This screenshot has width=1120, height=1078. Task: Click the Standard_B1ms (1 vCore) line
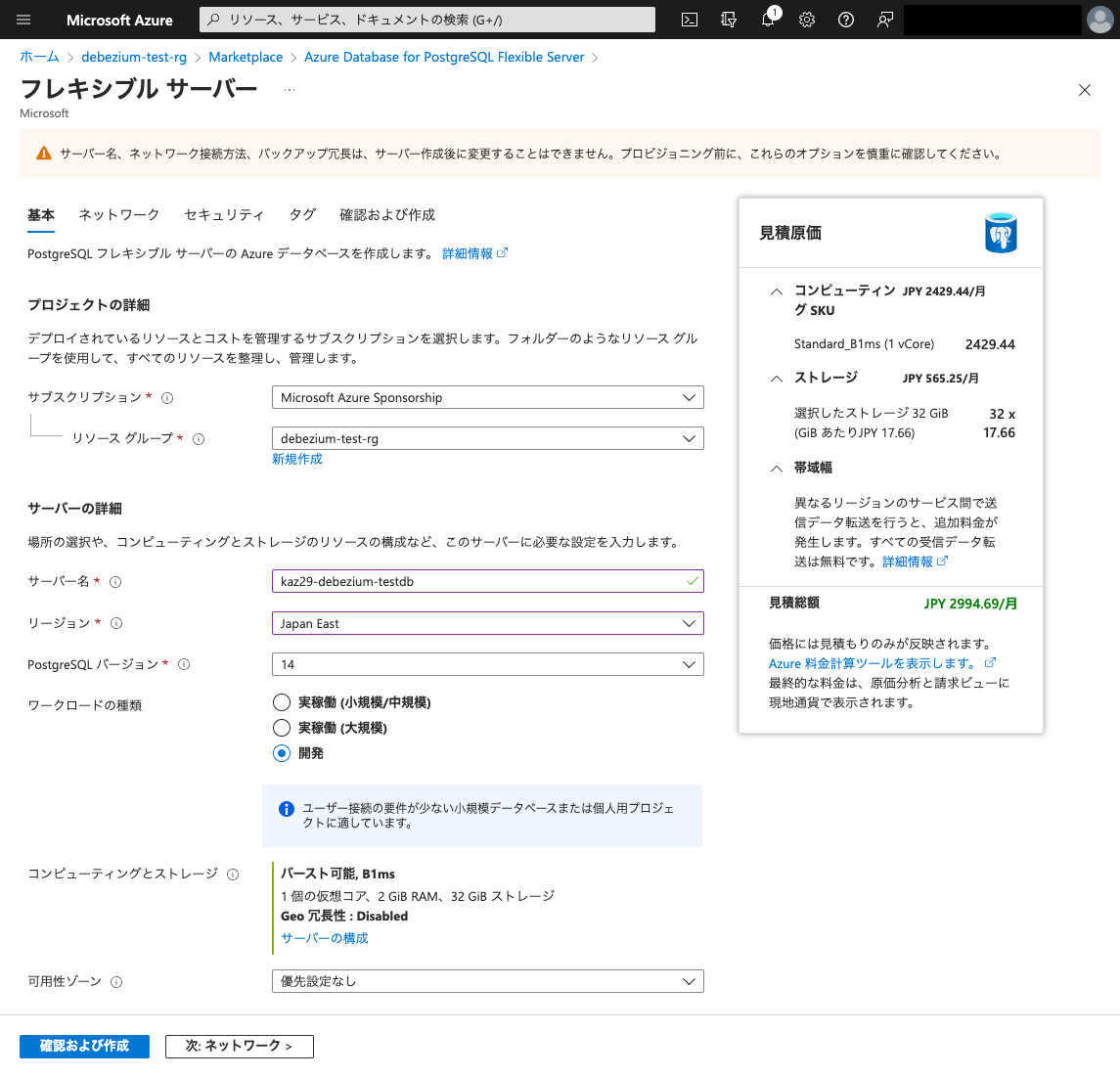(865, 344)
